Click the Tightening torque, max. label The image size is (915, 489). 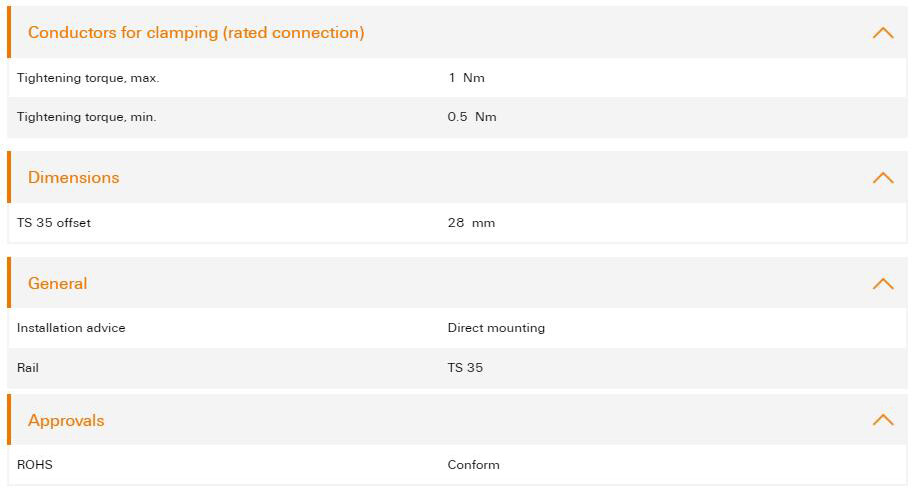click(x=88, y=78)
